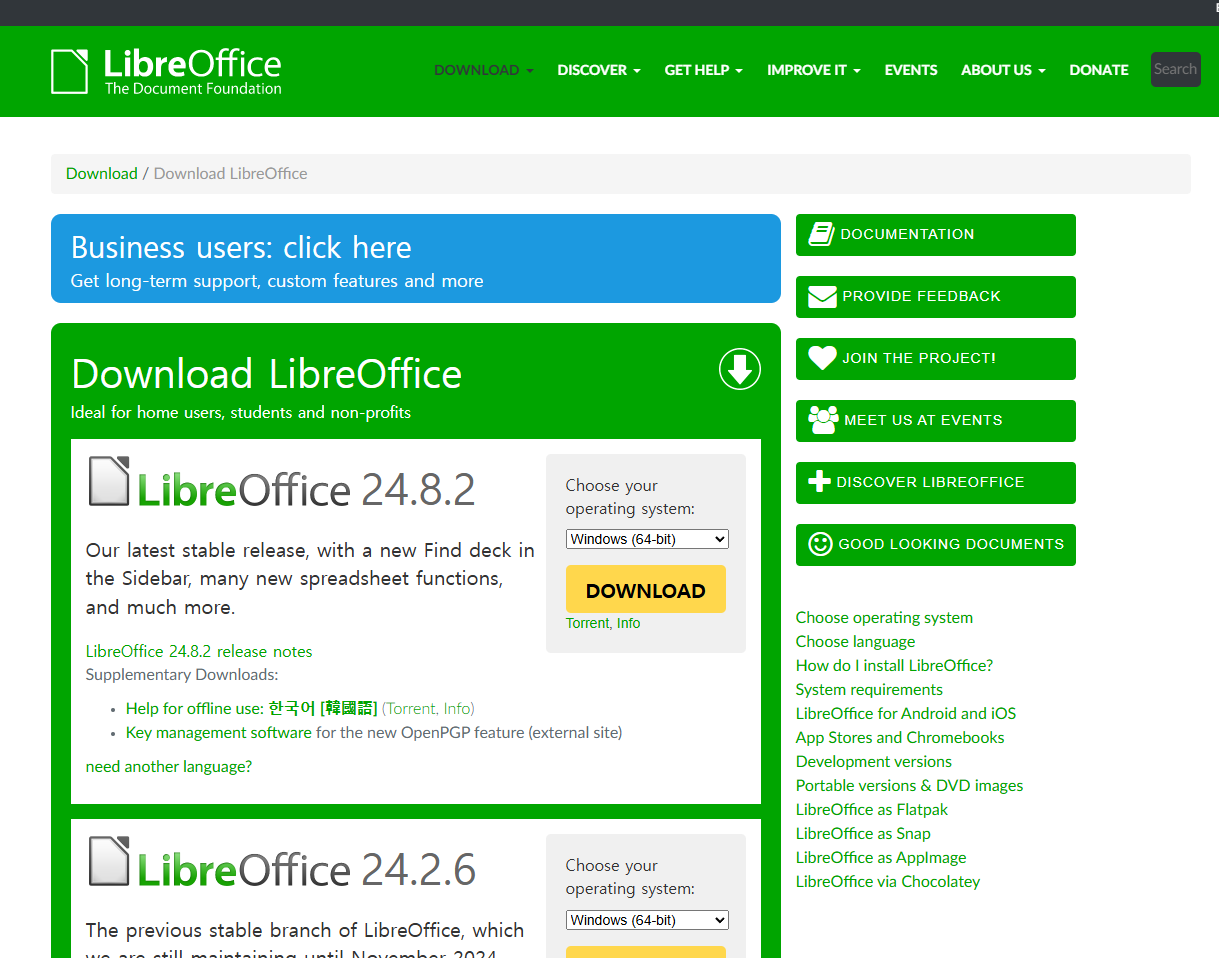The image size is (1219, 958).
Task: Click Info link under the Download button
Action: [x=628, y=623]
